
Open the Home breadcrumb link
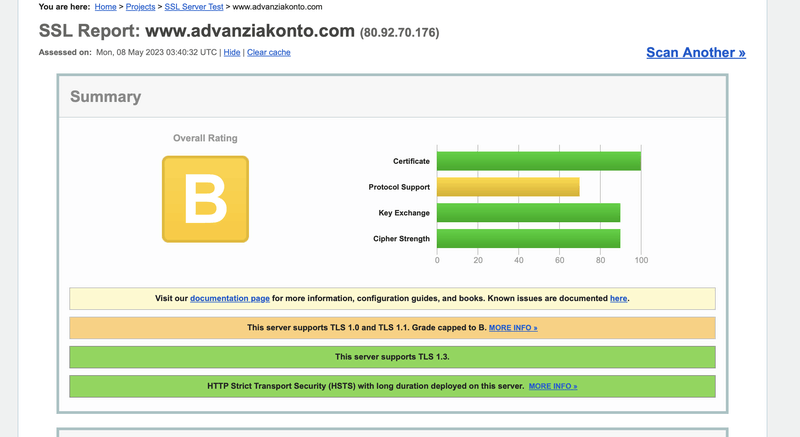pyautogui.click(x=105, y=7)
